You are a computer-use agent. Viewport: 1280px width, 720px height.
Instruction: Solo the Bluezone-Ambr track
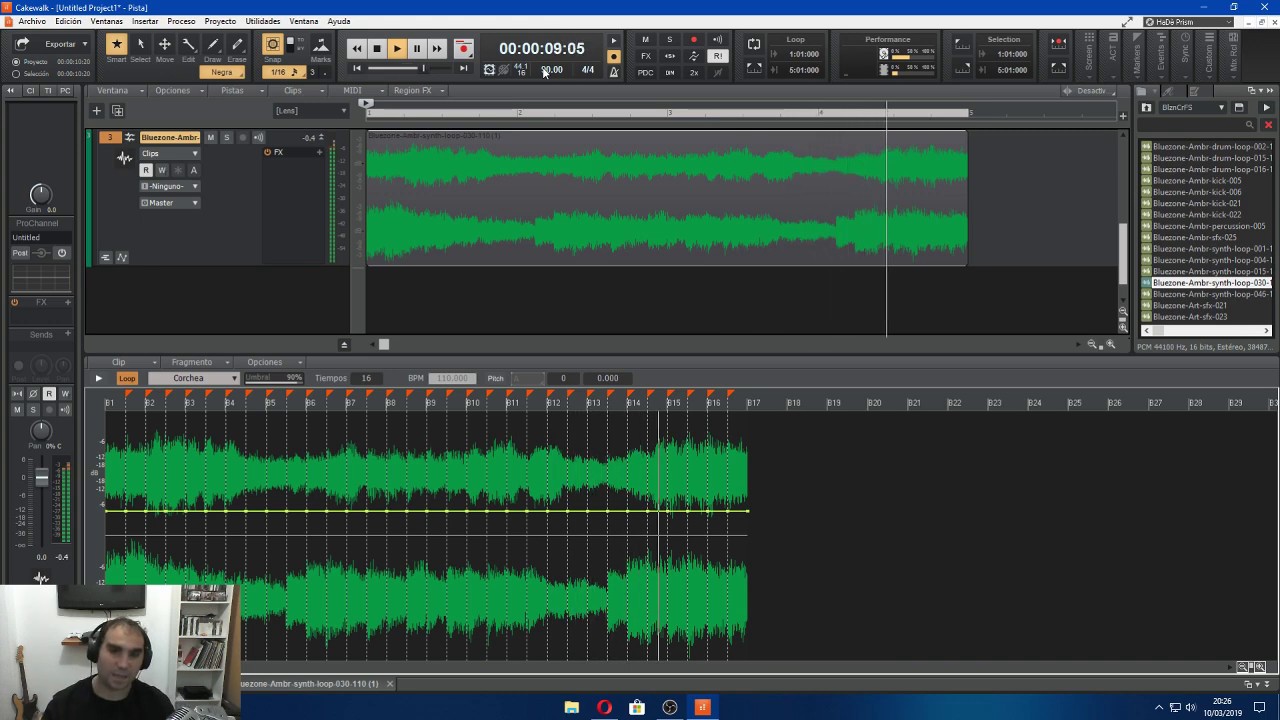[x=226, y=137]
